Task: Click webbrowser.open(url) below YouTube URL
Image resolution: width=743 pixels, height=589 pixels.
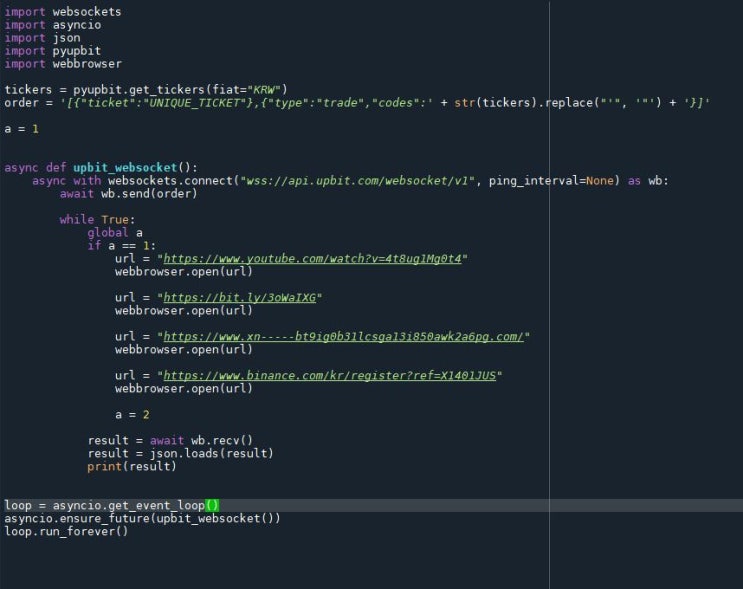Action: (x=183, y=272)
